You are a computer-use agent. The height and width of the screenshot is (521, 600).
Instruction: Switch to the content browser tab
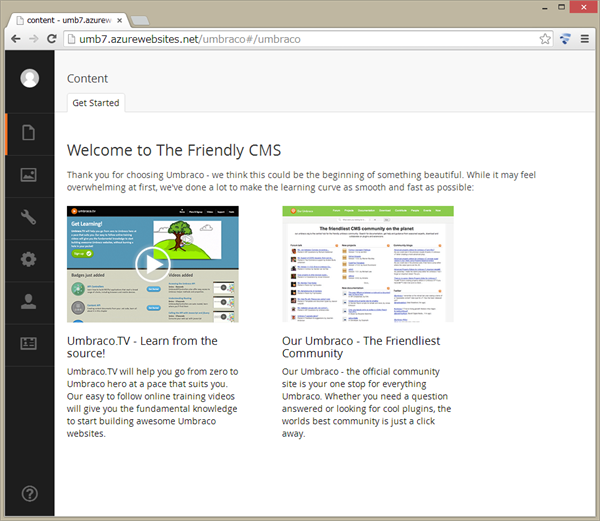(65, 19)
